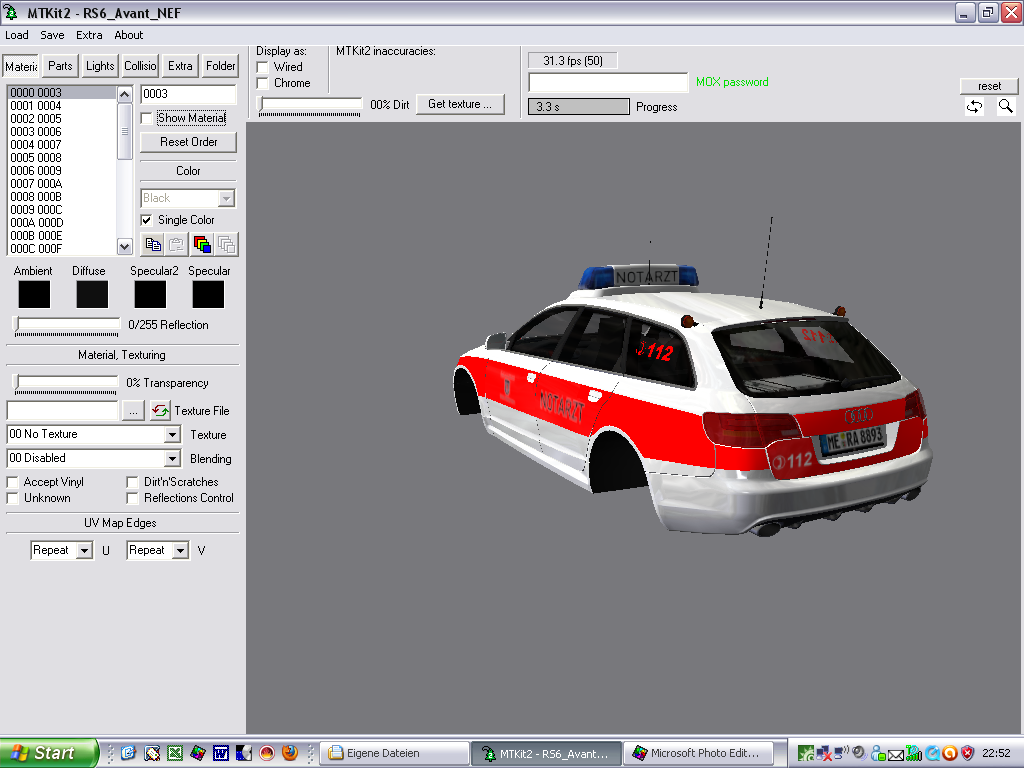
Task: Open the V Repeat dropdown
Action: coord(181,551)
